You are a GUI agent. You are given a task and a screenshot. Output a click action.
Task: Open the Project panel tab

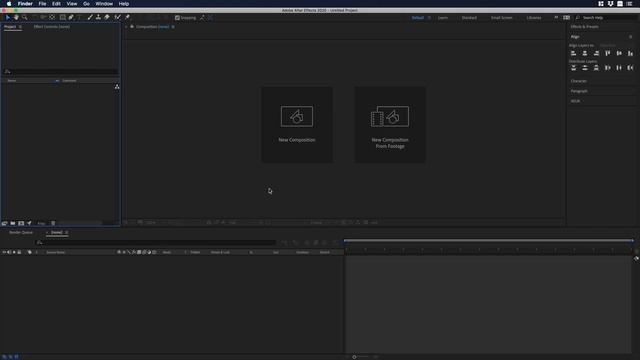tap(10, 27)
